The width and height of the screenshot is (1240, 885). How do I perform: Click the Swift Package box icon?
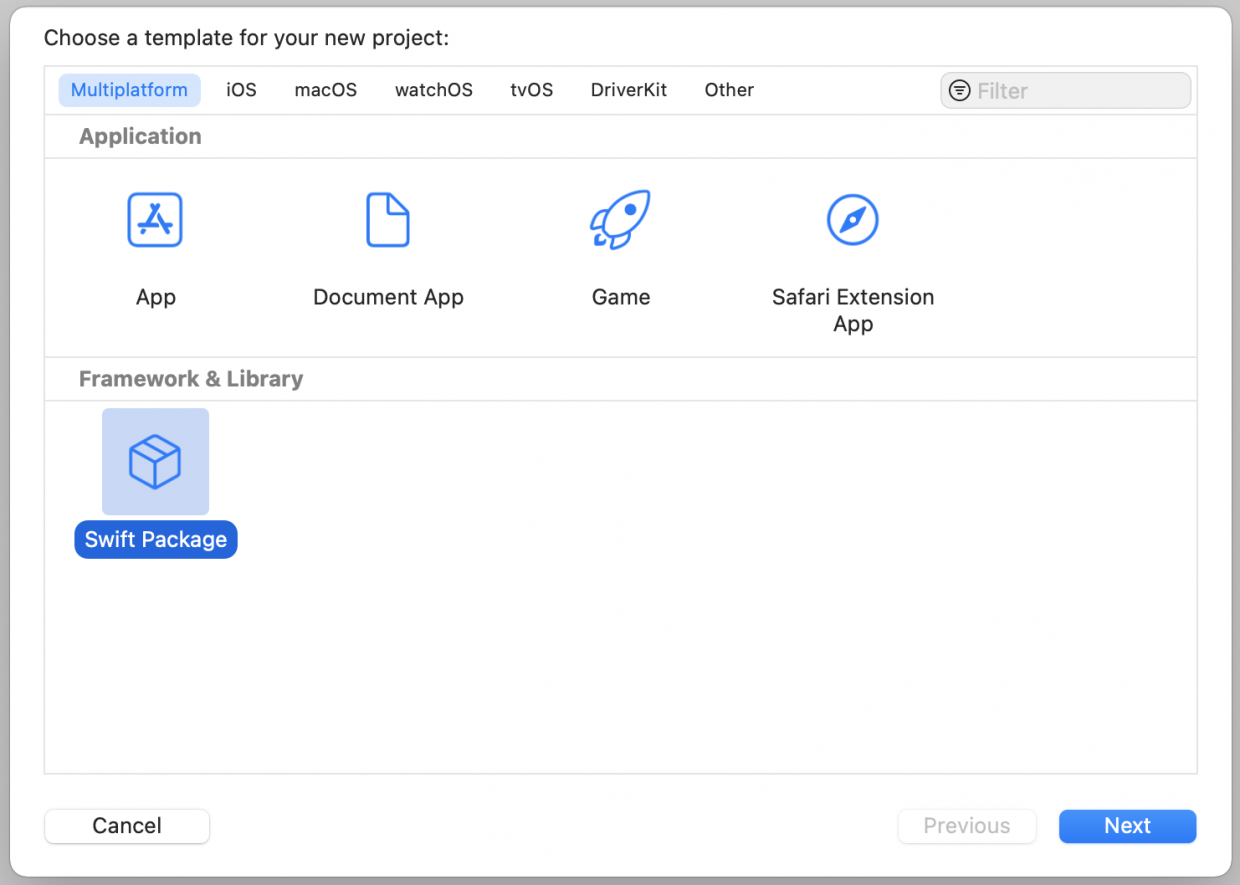[155, 462]
